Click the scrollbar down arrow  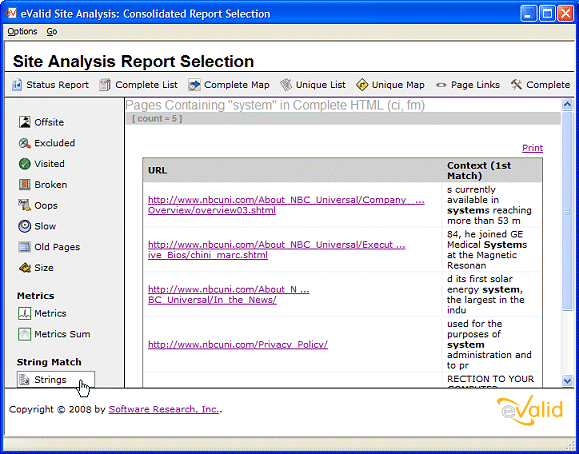click(567, 380)
